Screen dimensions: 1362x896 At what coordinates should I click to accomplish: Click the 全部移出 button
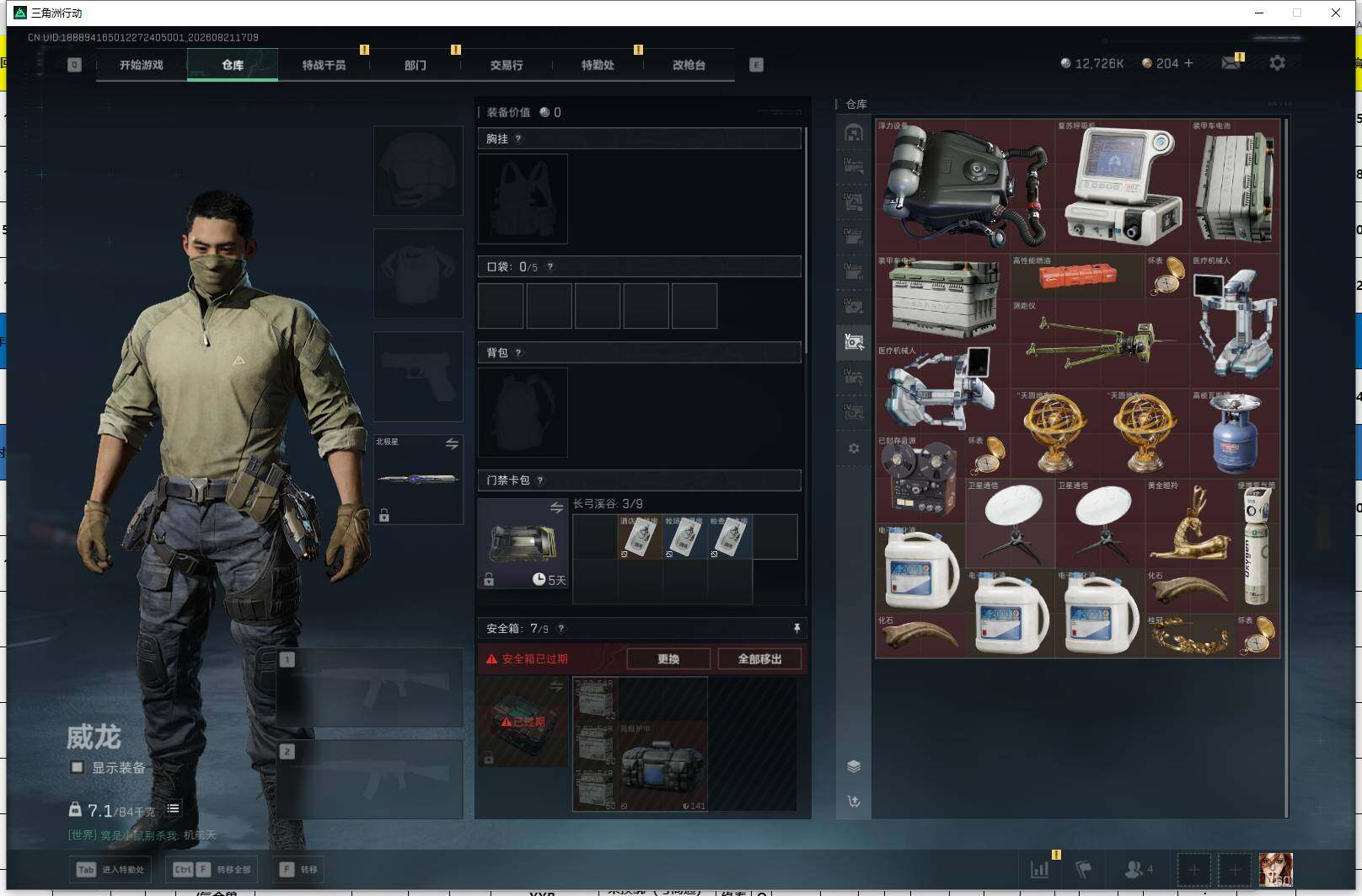pyautogui.click(x=759, y=659)
